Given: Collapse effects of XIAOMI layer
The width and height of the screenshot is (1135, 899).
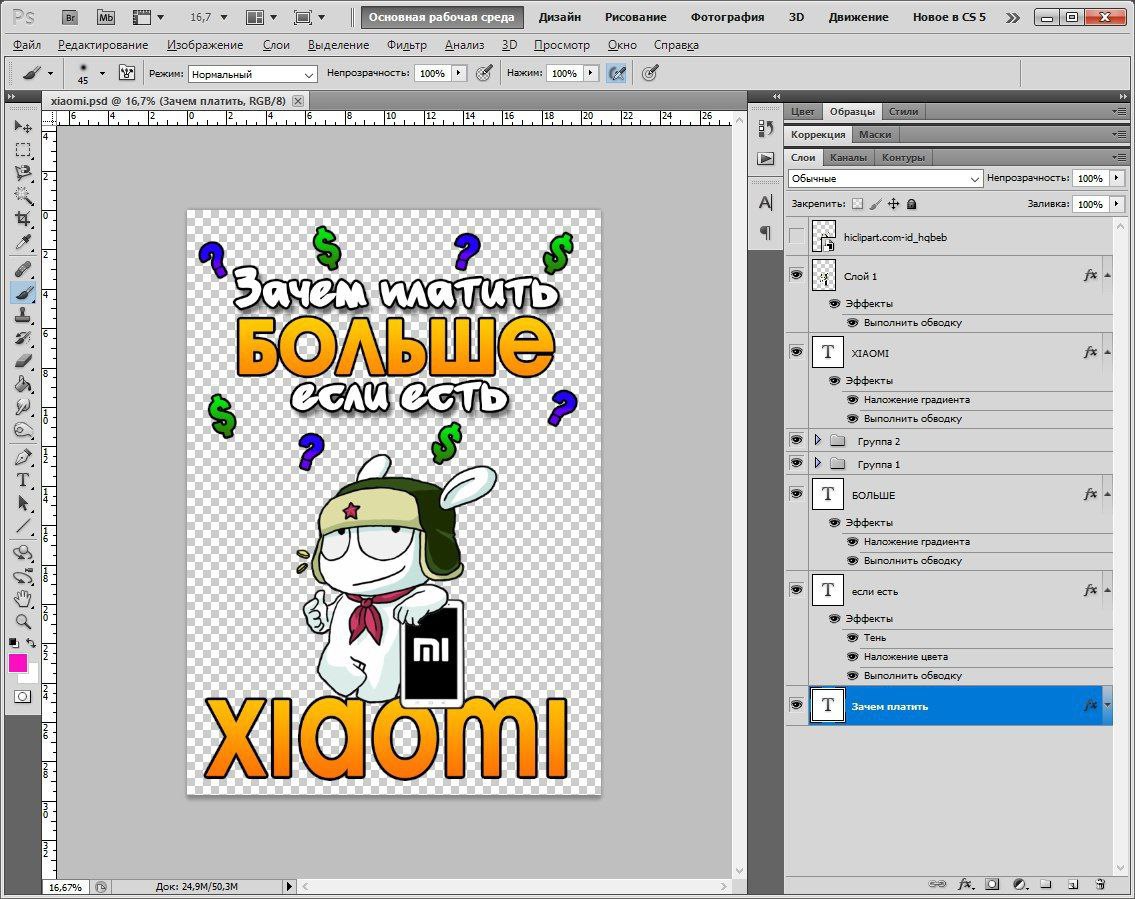Looking at the screenshot, I should coord(1107,352).
